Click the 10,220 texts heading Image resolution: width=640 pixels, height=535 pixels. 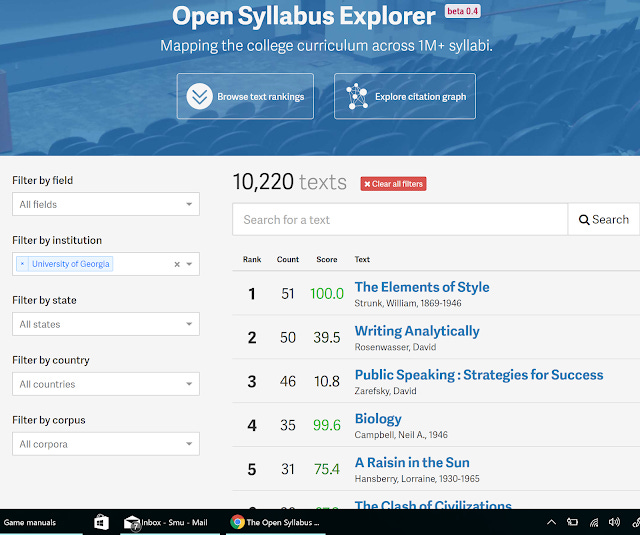point(289,182)
